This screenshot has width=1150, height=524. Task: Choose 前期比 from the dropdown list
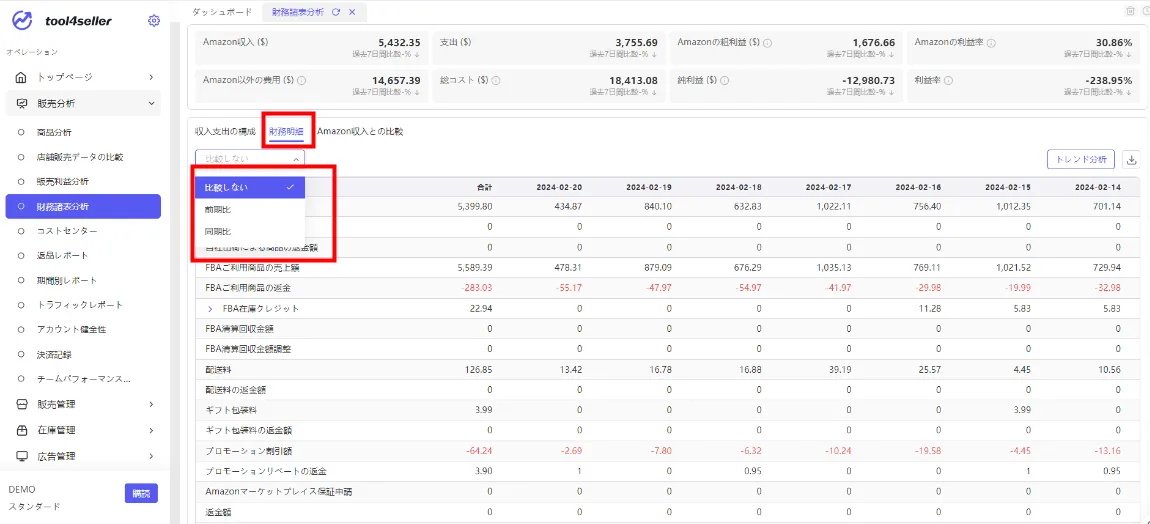point(250,209)
